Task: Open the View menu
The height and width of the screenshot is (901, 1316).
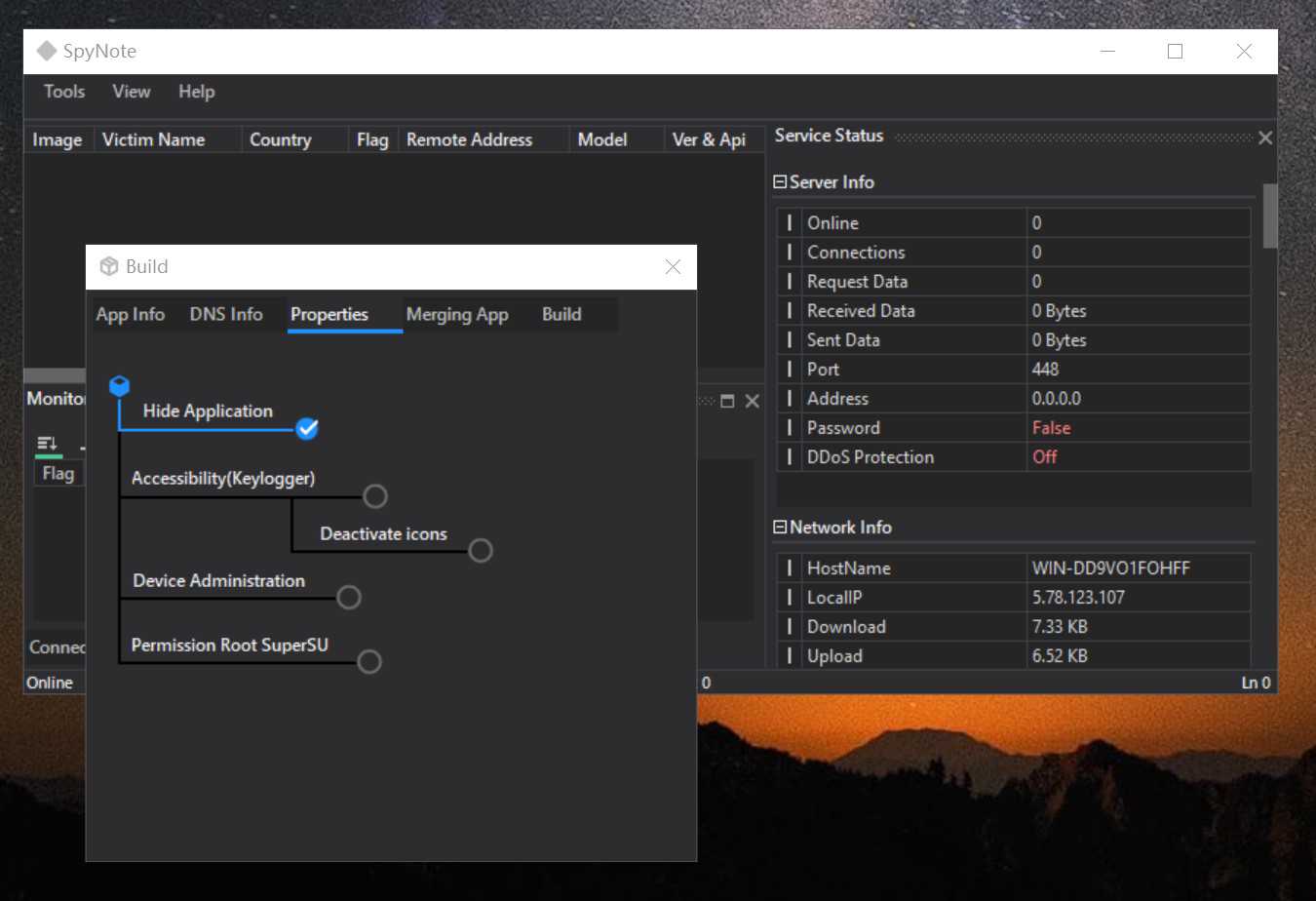Action: pos(131,92)
